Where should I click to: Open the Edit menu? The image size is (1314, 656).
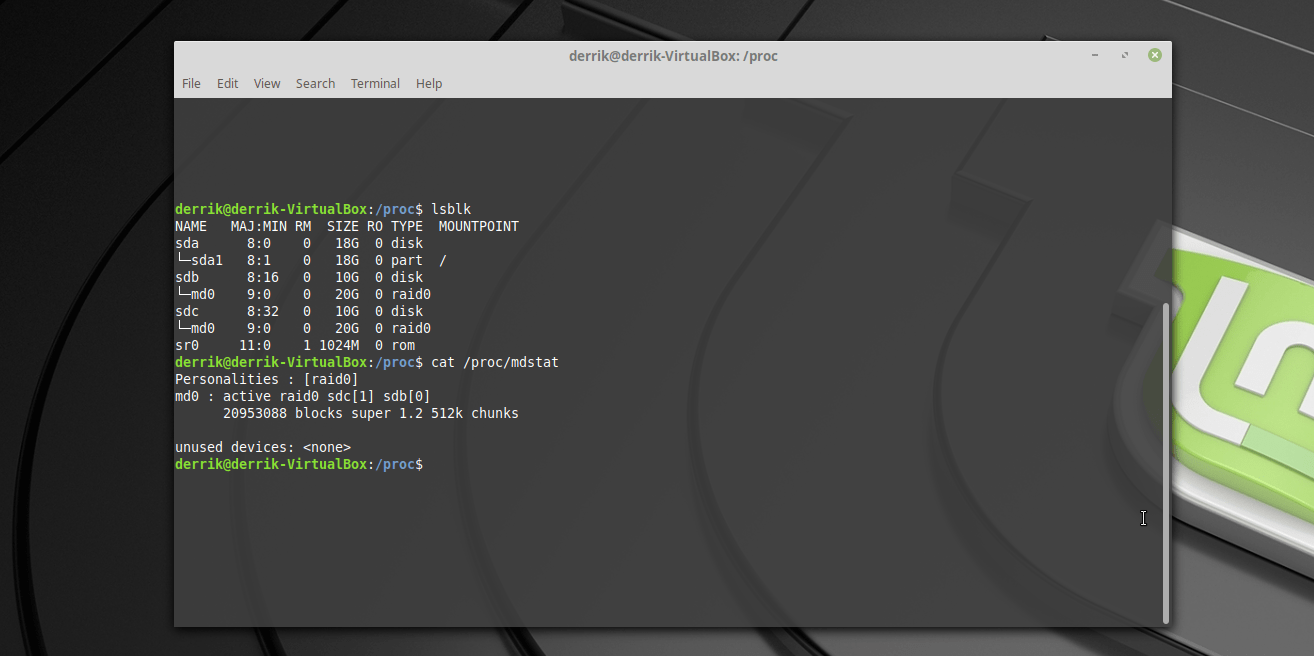click(x=228, y=84)
